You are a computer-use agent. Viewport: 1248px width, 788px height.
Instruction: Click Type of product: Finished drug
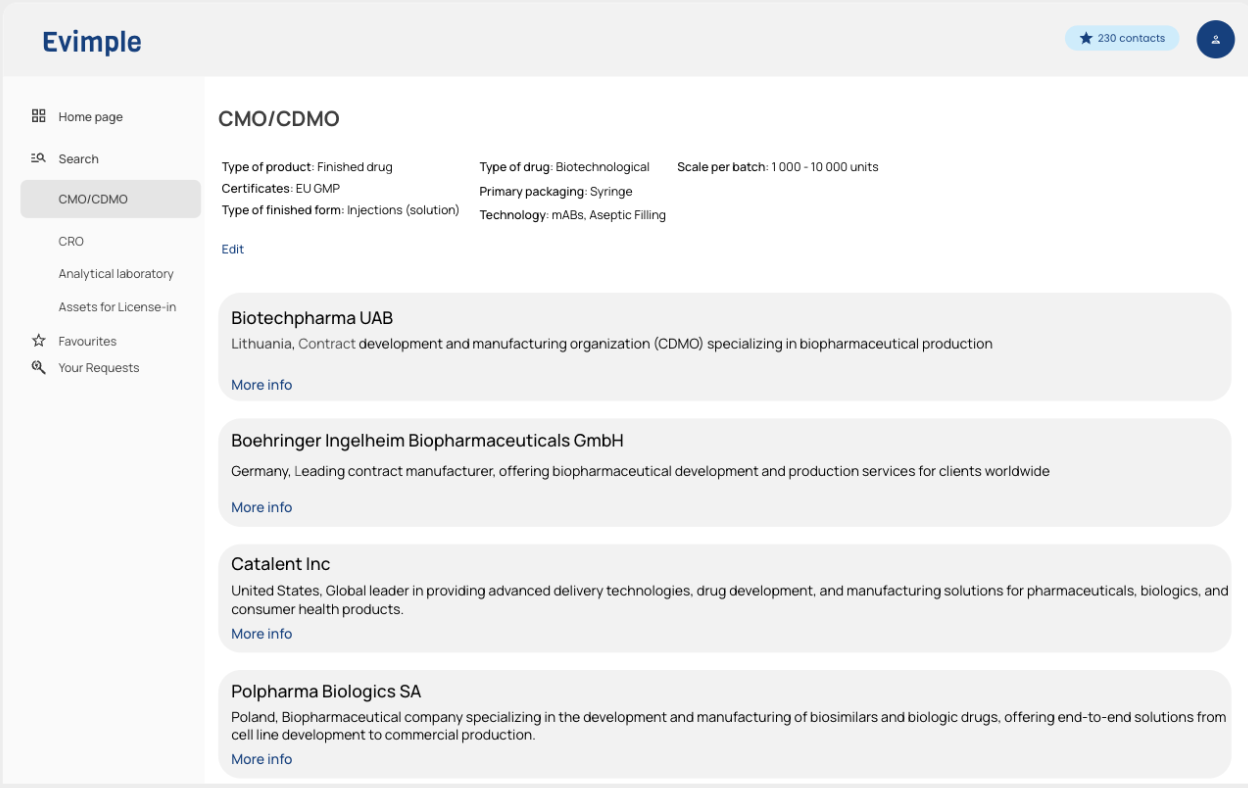[x=307, y=167]
